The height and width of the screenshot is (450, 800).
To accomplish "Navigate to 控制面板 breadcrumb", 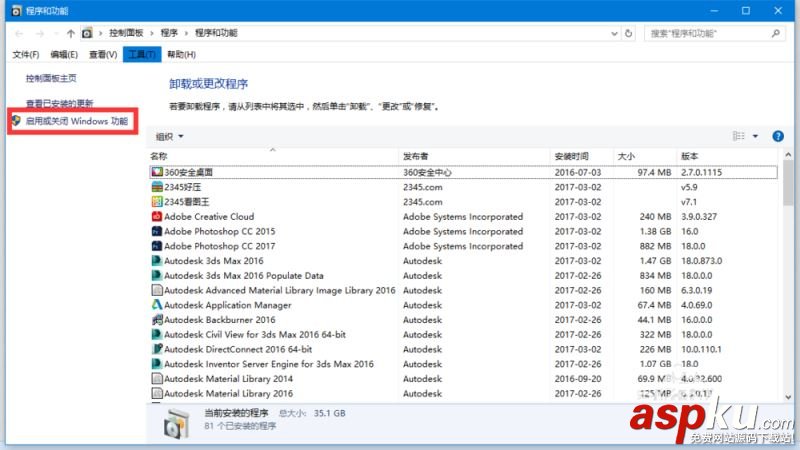I will click(126, 33).
